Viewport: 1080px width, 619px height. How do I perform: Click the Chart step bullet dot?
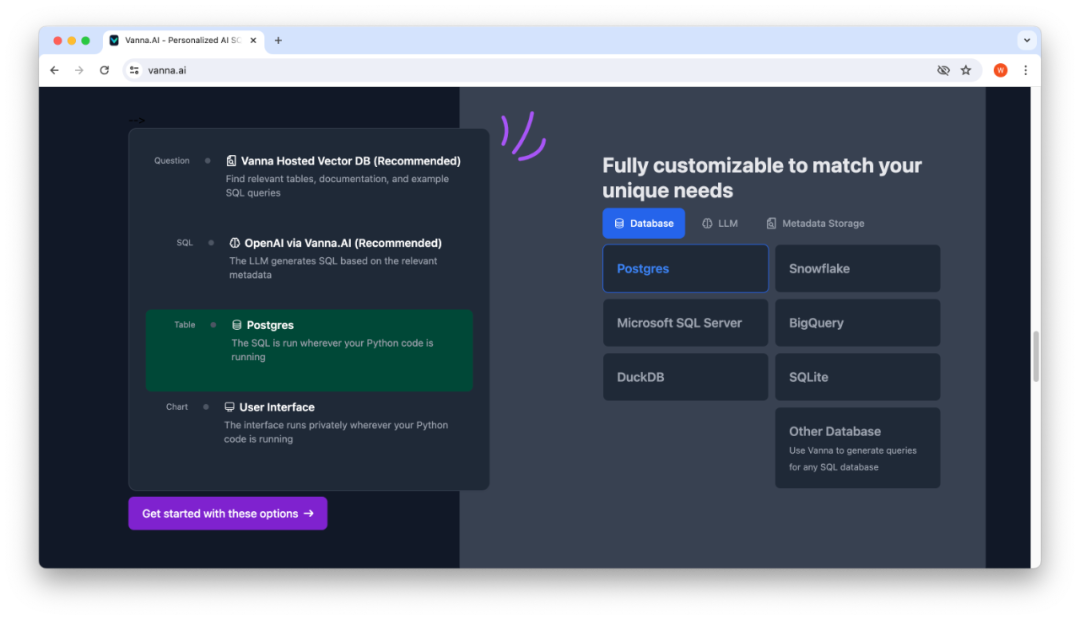206,407
